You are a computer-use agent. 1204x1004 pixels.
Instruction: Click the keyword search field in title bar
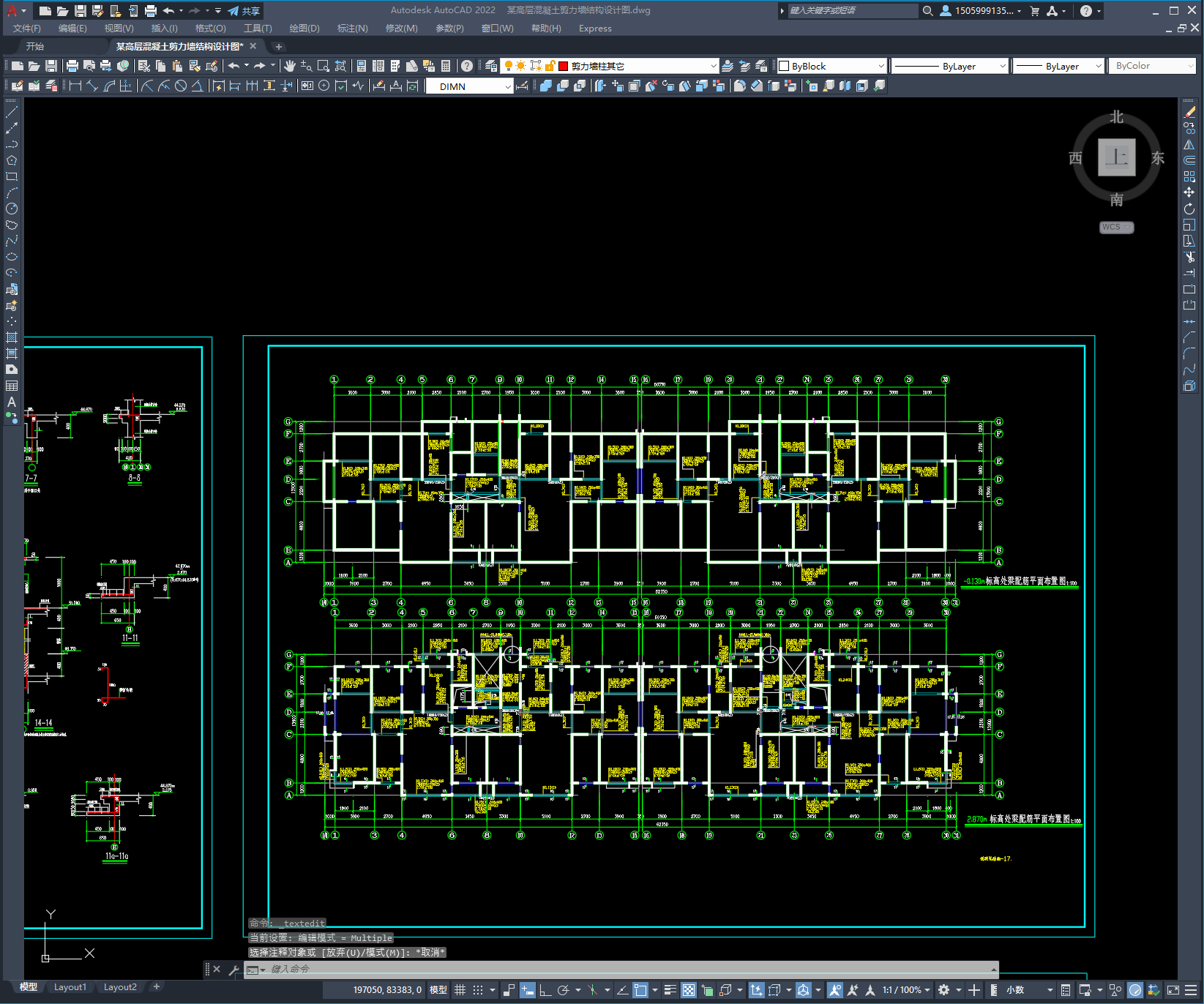pos(852,11)
